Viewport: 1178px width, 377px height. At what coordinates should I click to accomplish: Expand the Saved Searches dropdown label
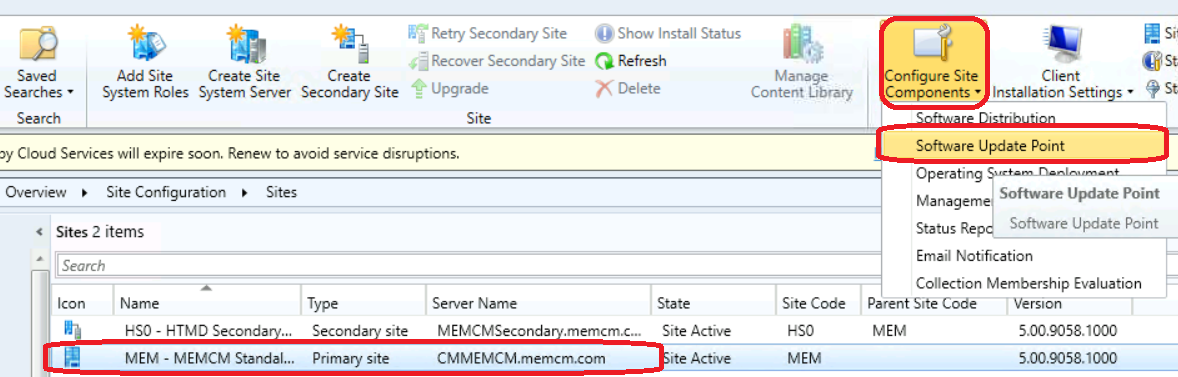[x=39, y=84]
